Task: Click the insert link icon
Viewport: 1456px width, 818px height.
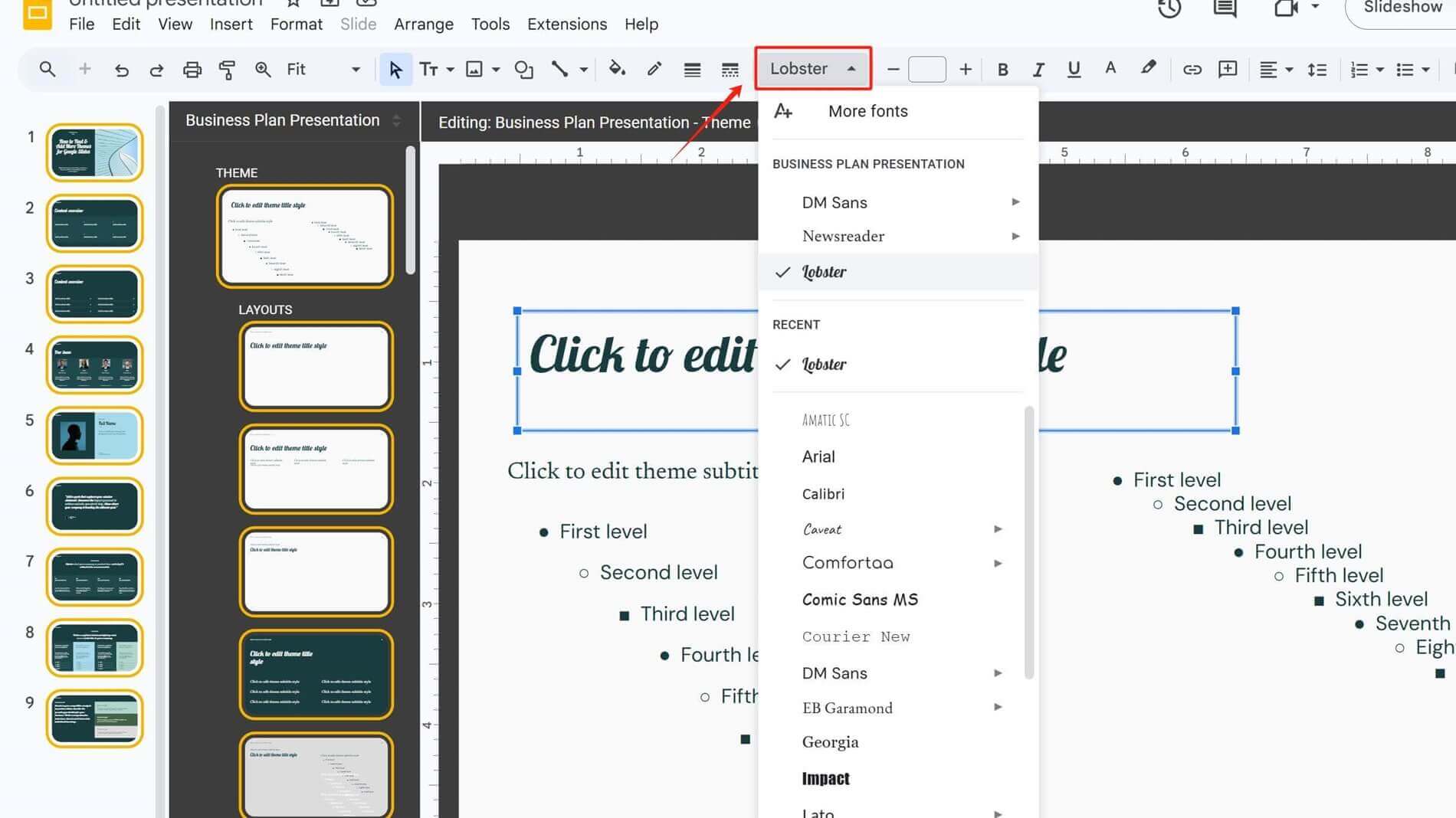Action: point(1192,70)
